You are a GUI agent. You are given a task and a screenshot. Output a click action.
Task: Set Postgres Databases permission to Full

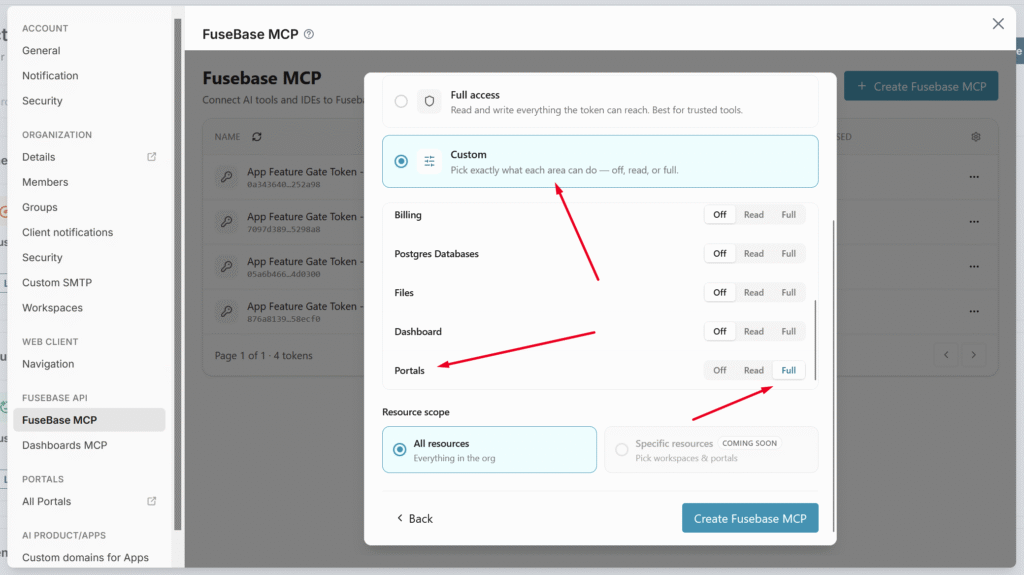pyautogui.click(x=789, y=254)
